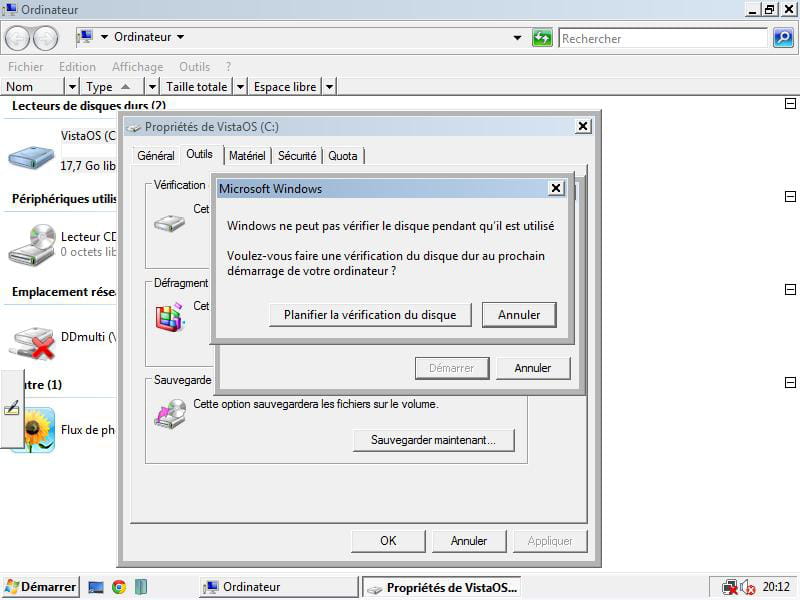Open the Fichier menu
The width and height of the screenshot is (800, 600).
coord(26,67)
